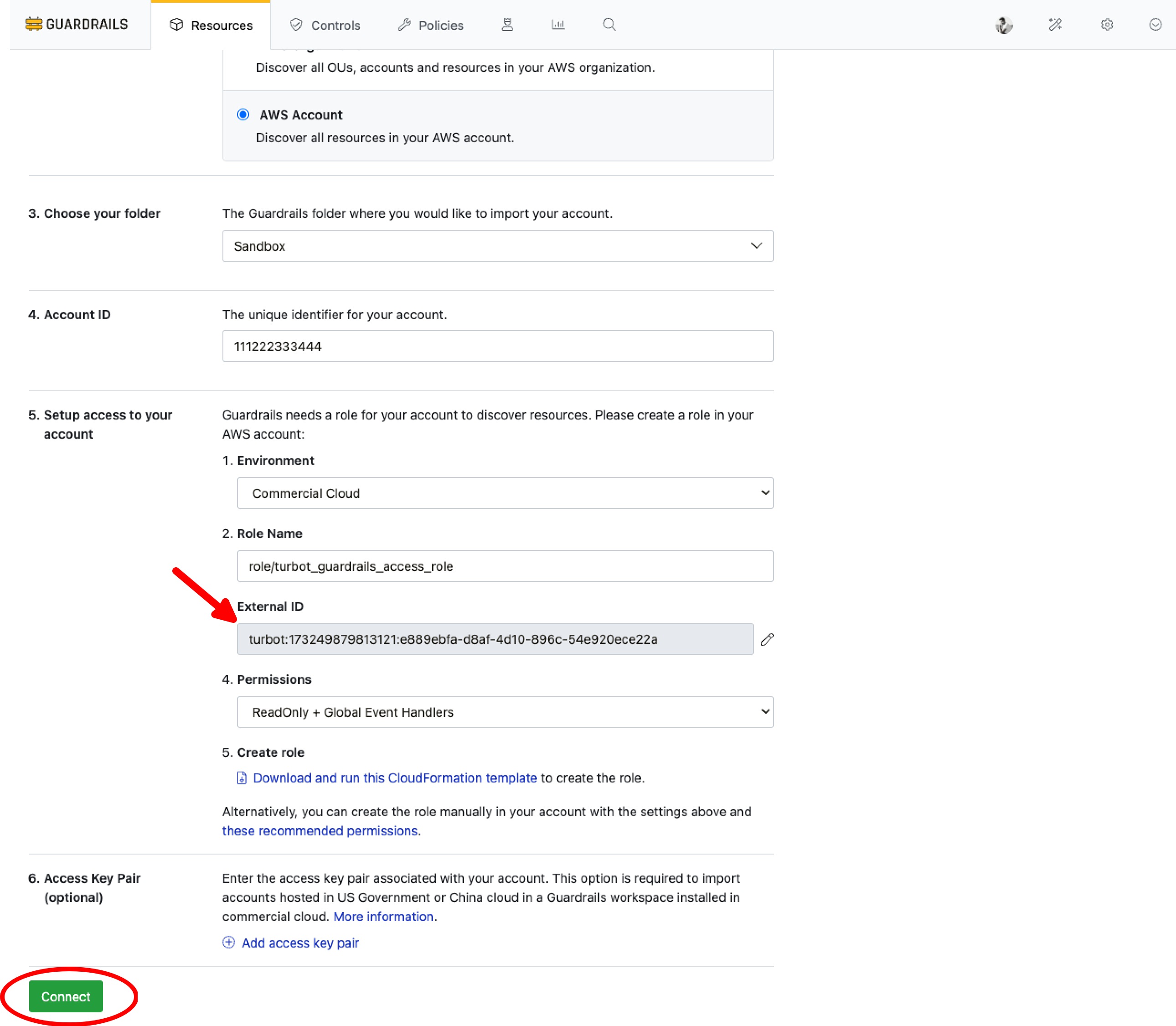Open the user permissions icon in navbar

507,25
